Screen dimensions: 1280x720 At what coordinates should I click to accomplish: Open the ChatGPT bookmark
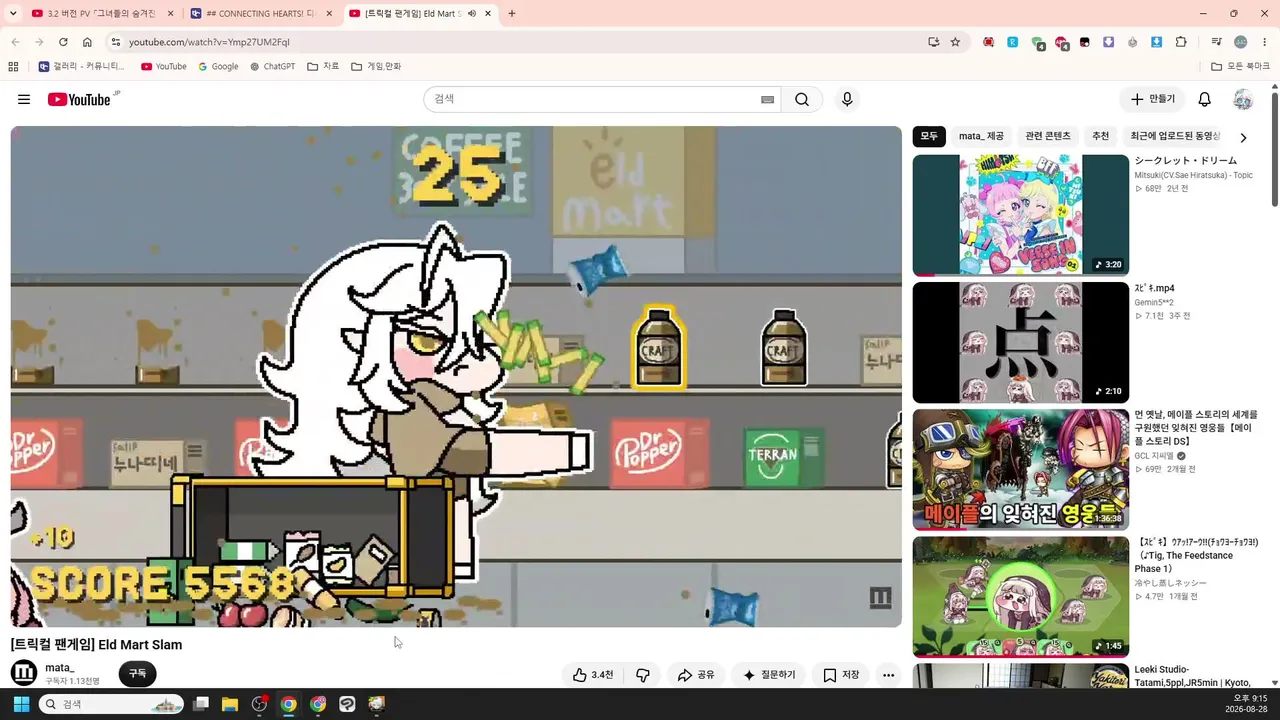coord(272,66)
